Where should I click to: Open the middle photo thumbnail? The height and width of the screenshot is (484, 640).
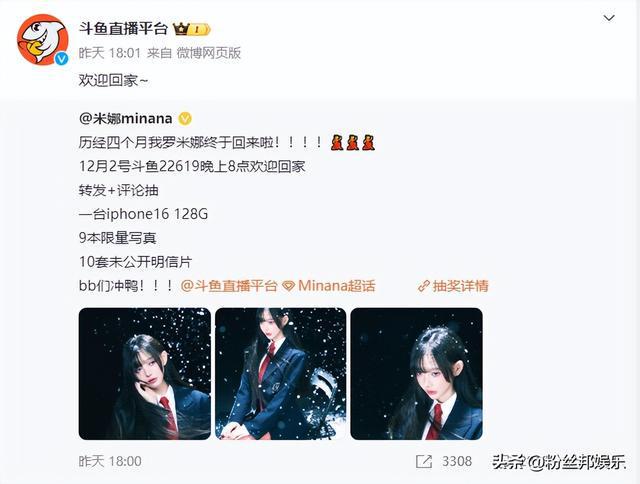pyautogui.click(x=280, y=374)
